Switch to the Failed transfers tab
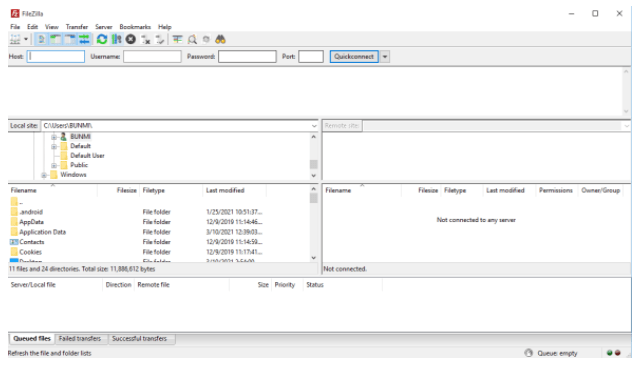 click(x=80, y=339)
